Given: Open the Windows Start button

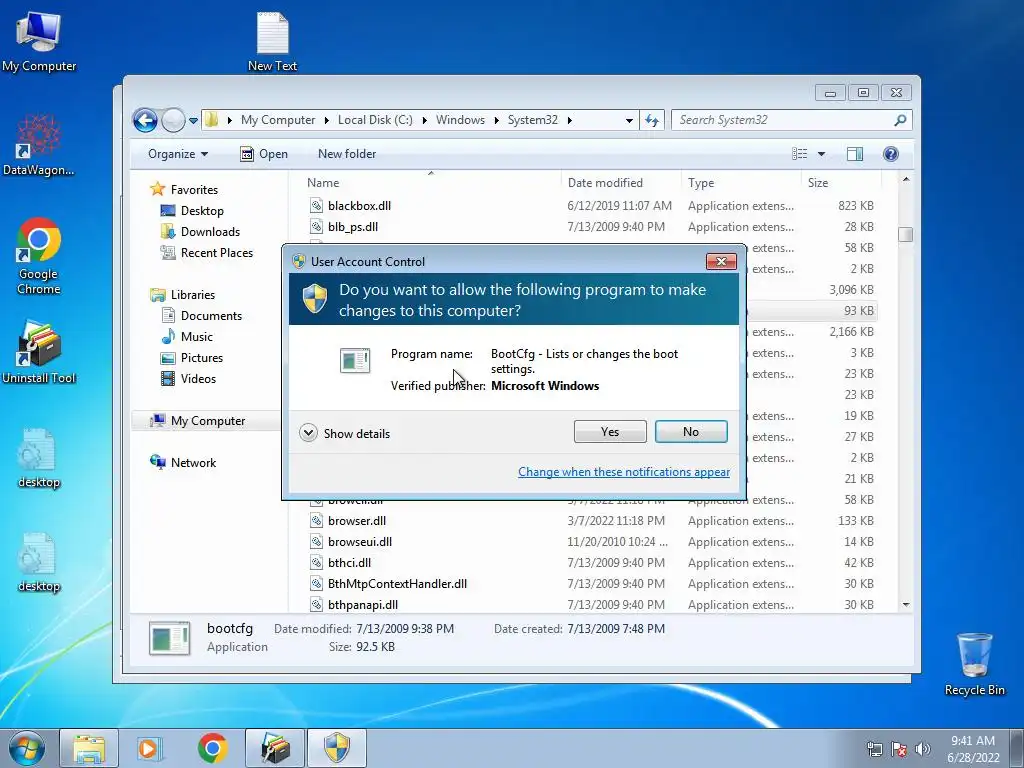Looking at the screenshot, I should [27, 748].
